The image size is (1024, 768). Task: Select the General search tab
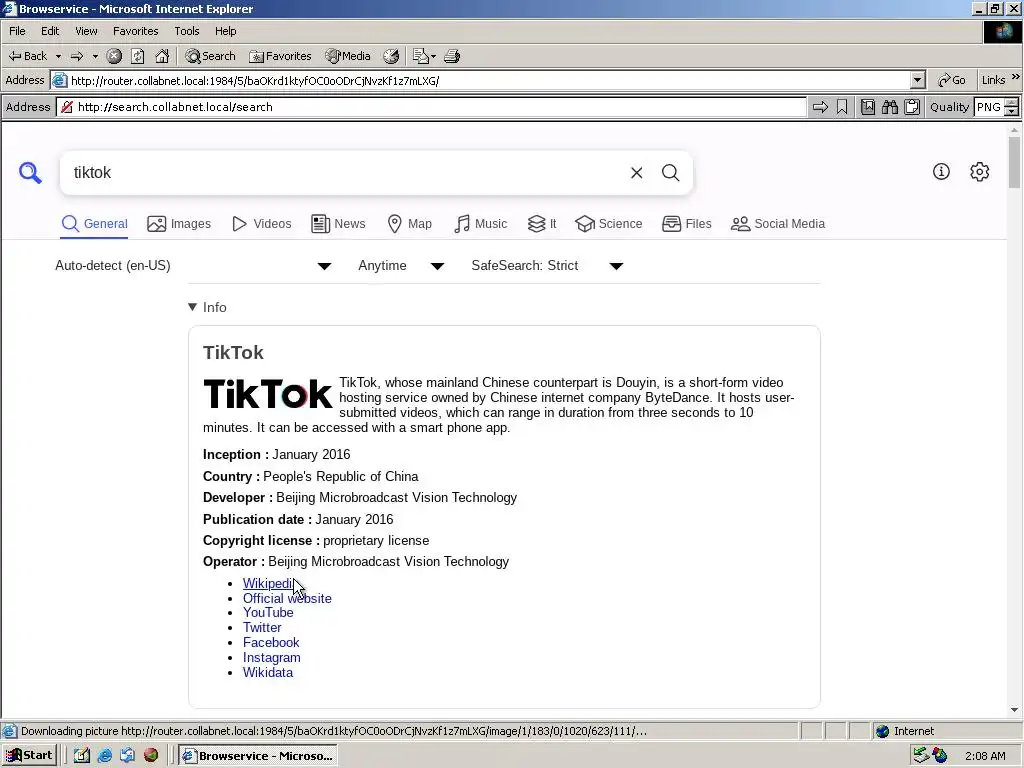pos(95,224)
